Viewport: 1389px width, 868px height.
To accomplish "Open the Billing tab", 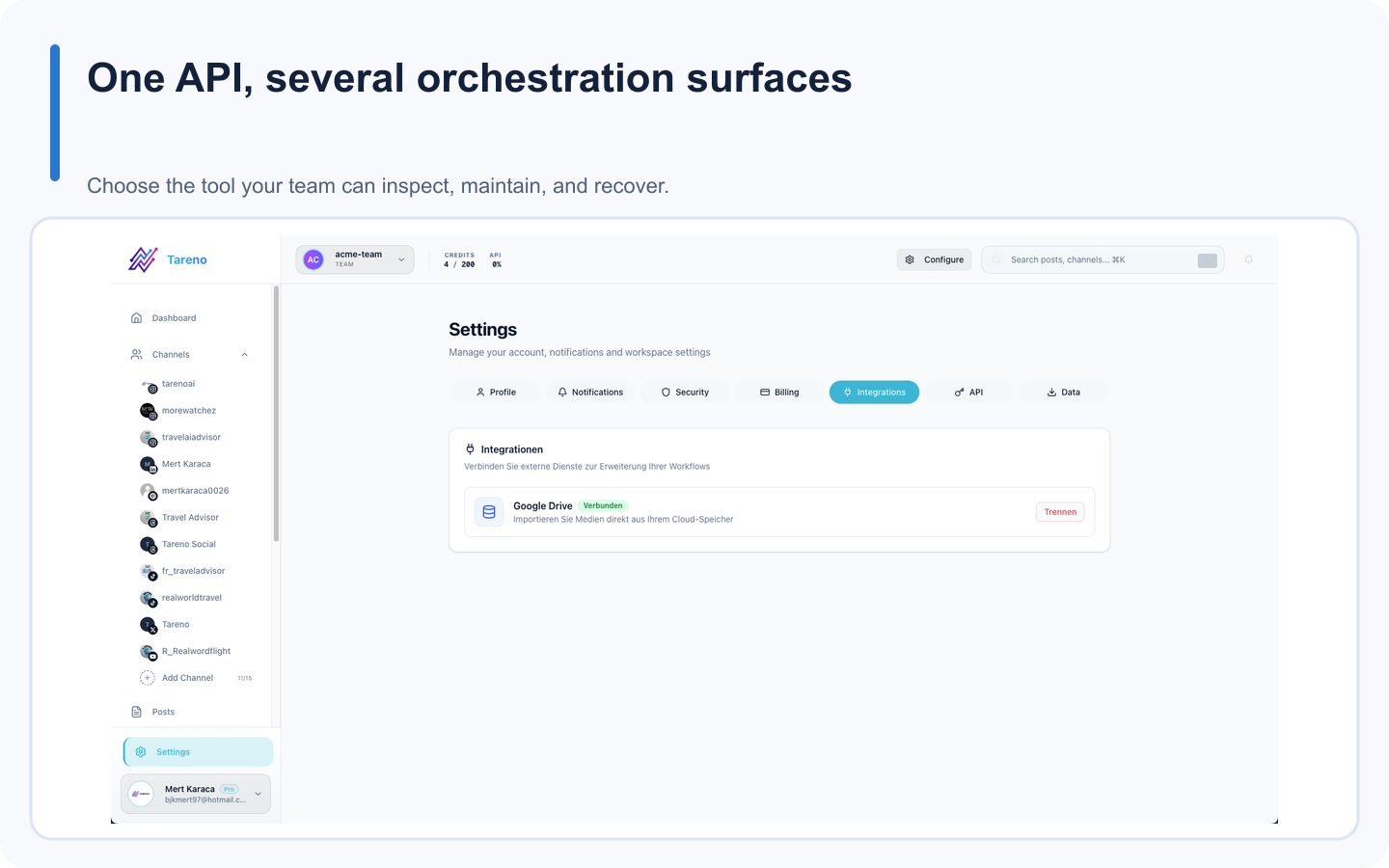I will tap(779, 393).
